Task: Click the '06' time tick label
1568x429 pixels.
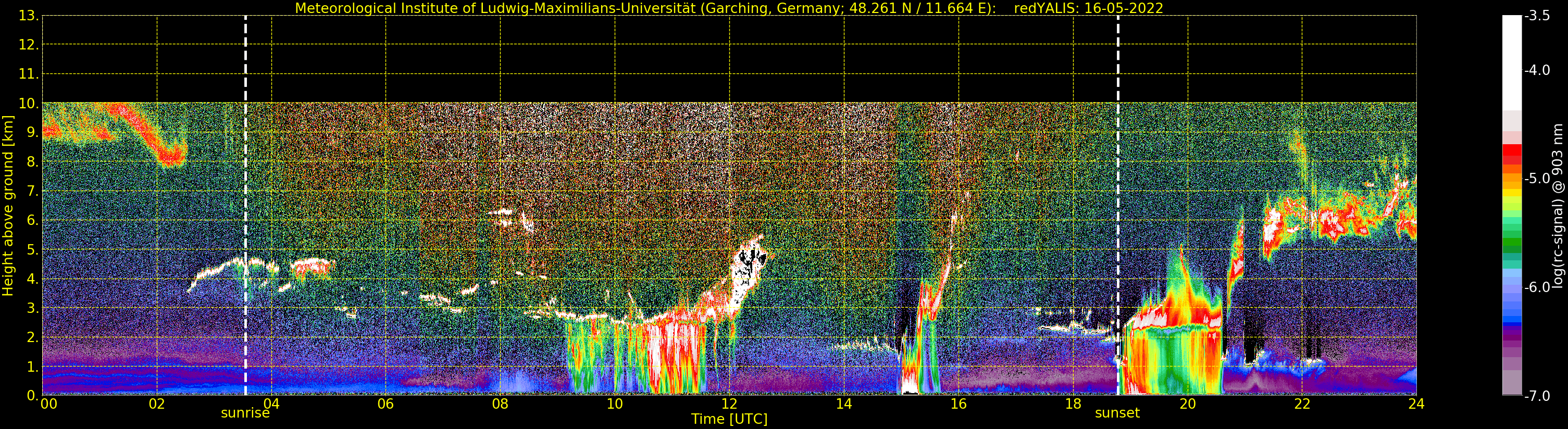Action: [385, 404]
